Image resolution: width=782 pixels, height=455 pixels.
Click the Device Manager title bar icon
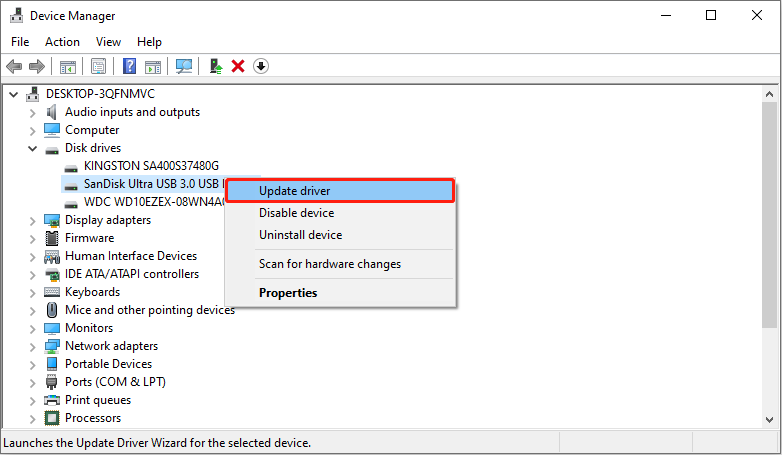16,15
